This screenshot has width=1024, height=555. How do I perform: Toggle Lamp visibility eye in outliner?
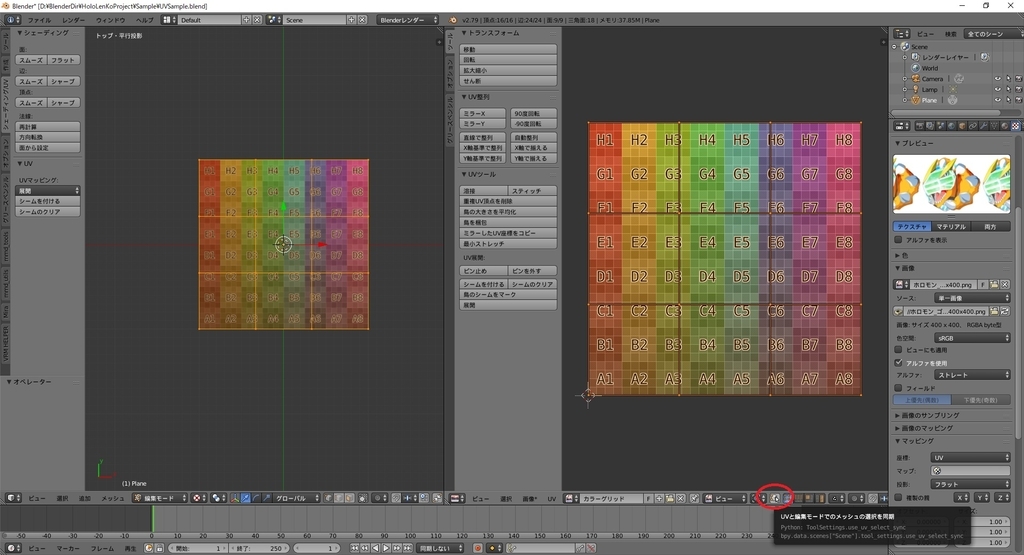pyautogui.click(x=997, y=89)
